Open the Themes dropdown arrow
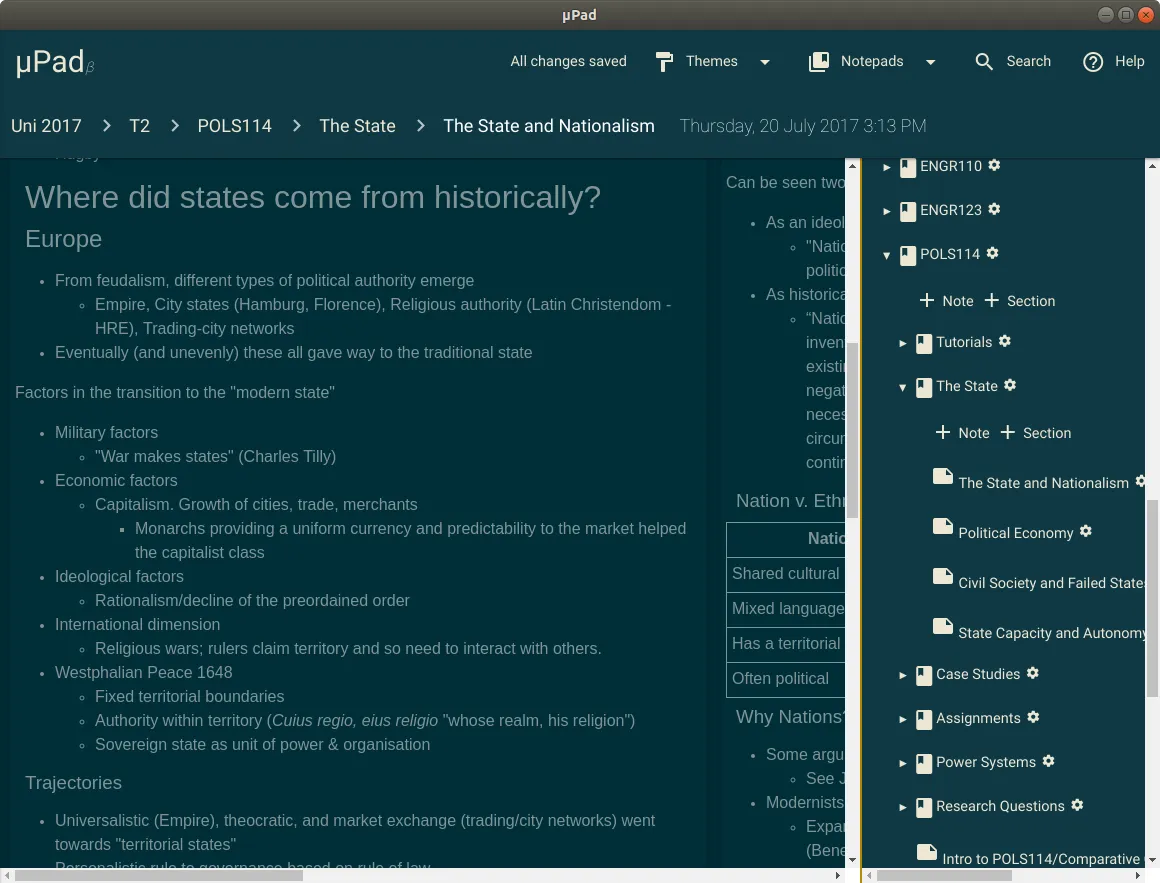The image size is (1160, 883). (765, 62)
